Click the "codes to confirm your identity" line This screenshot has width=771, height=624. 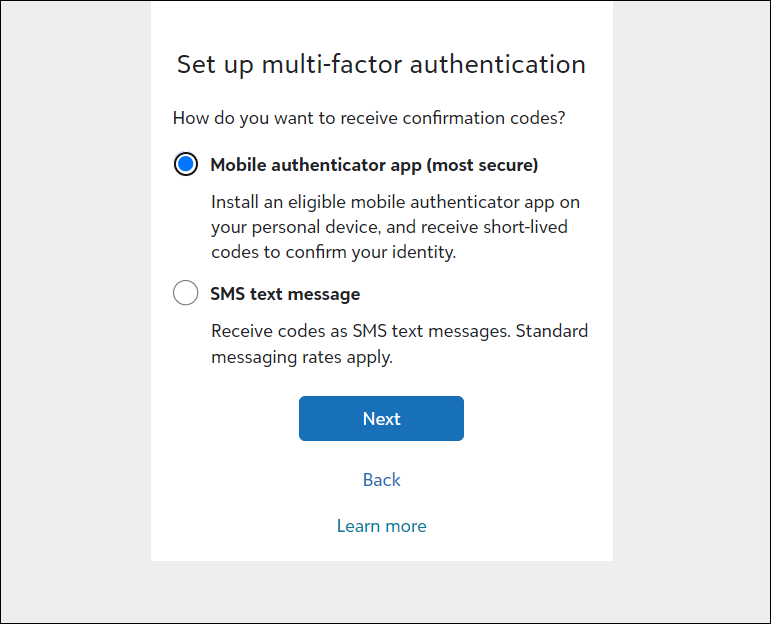333,252
